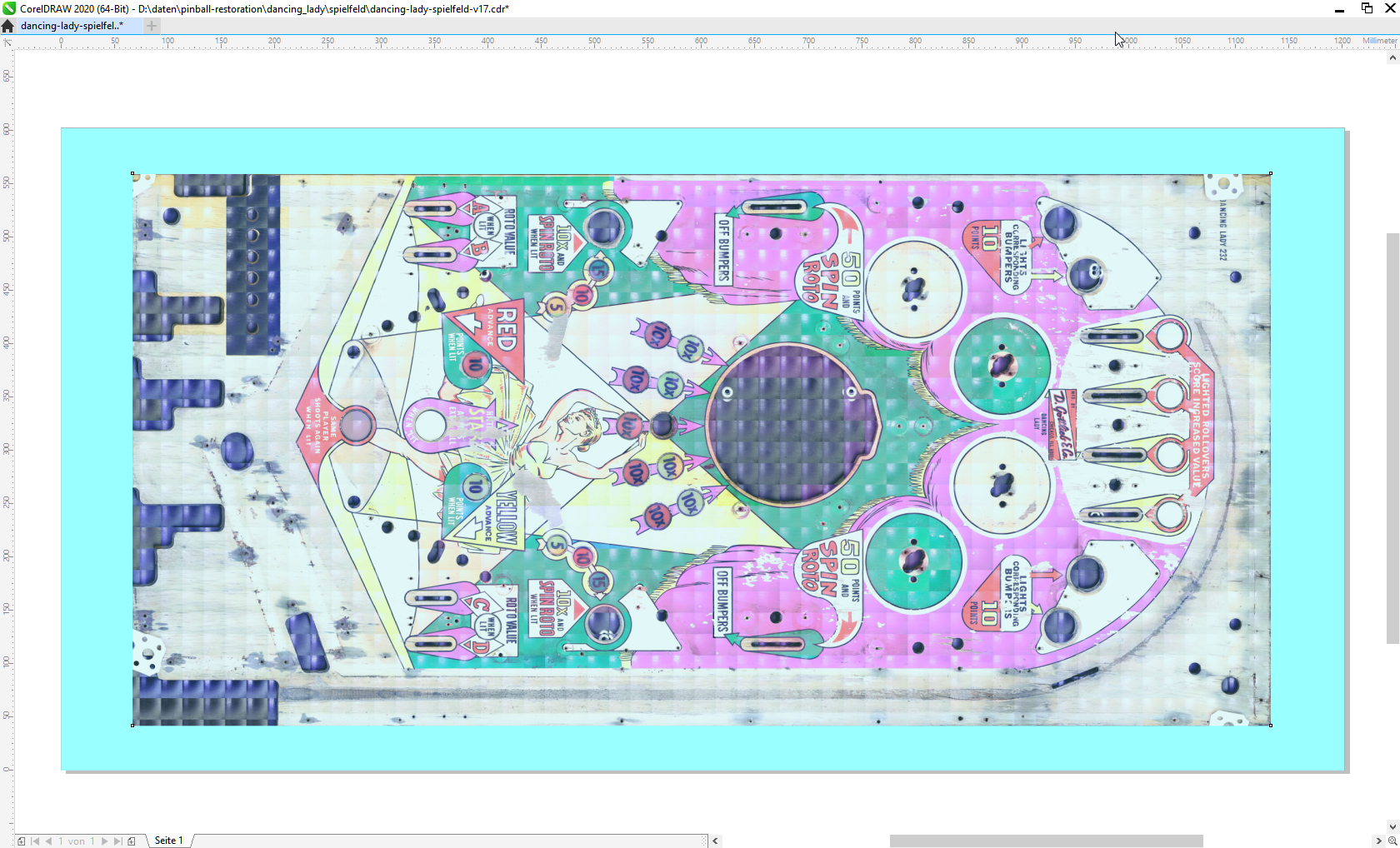This screenshot has height=848, width=1400.
Task: Select the pinball playfield bitmap image
Action: 702,450
